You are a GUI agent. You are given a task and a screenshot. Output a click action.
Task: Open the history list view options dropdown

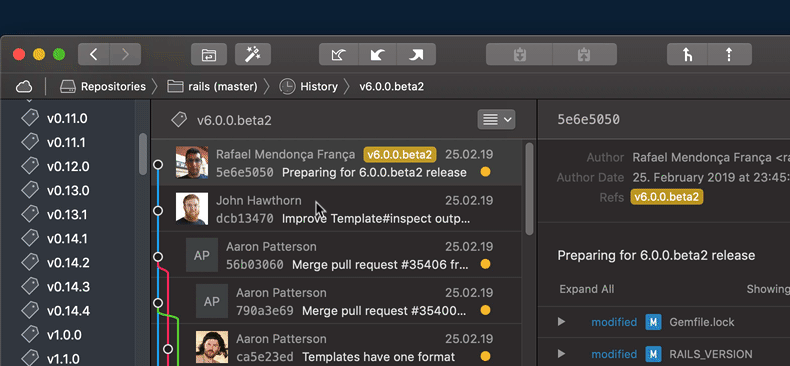pos(496,119)
